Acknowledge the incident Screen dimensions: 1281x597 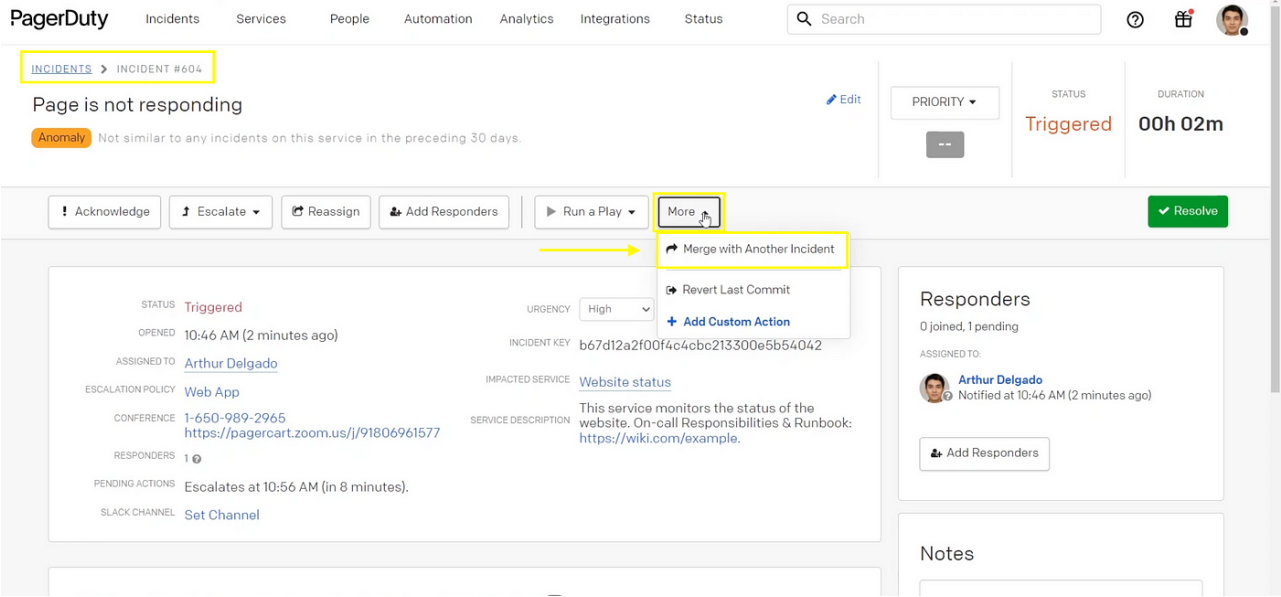(x=104, y=212)
